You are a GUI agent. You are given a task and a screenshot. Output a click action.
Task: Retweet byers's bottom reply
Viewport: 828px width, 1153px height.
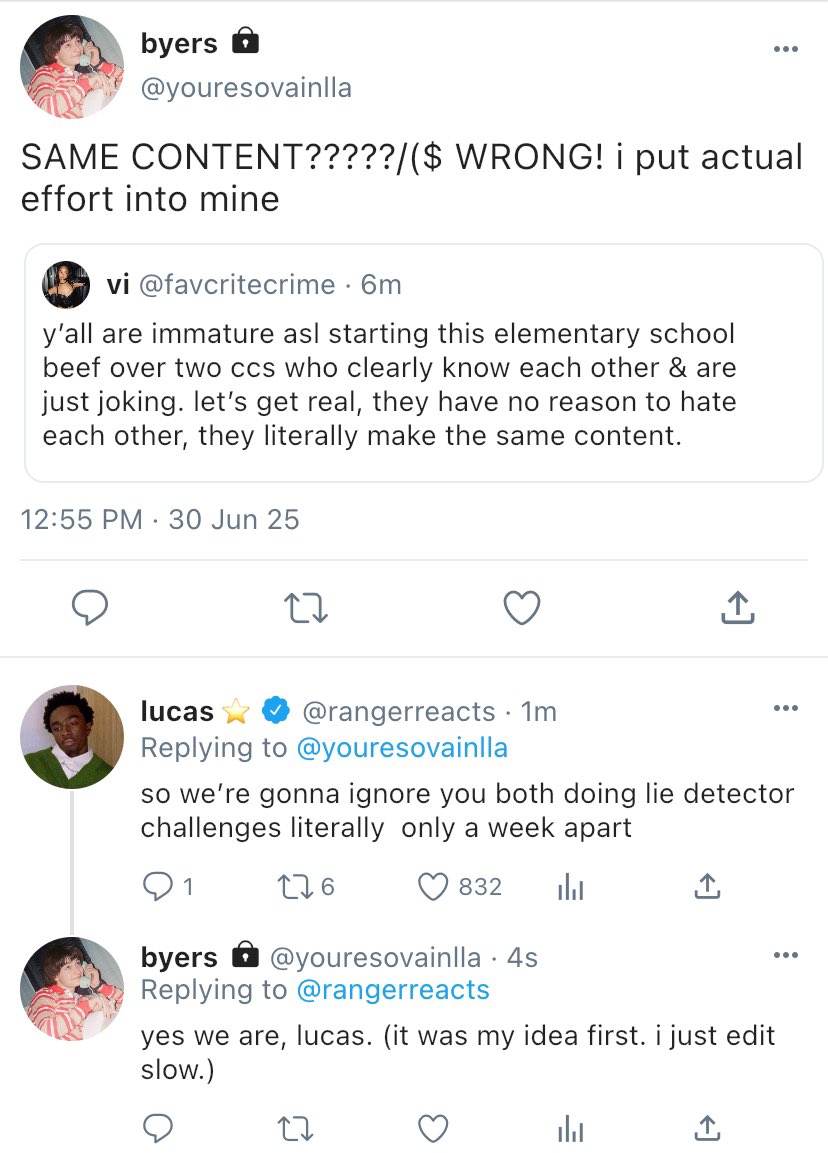point(295,1129)
